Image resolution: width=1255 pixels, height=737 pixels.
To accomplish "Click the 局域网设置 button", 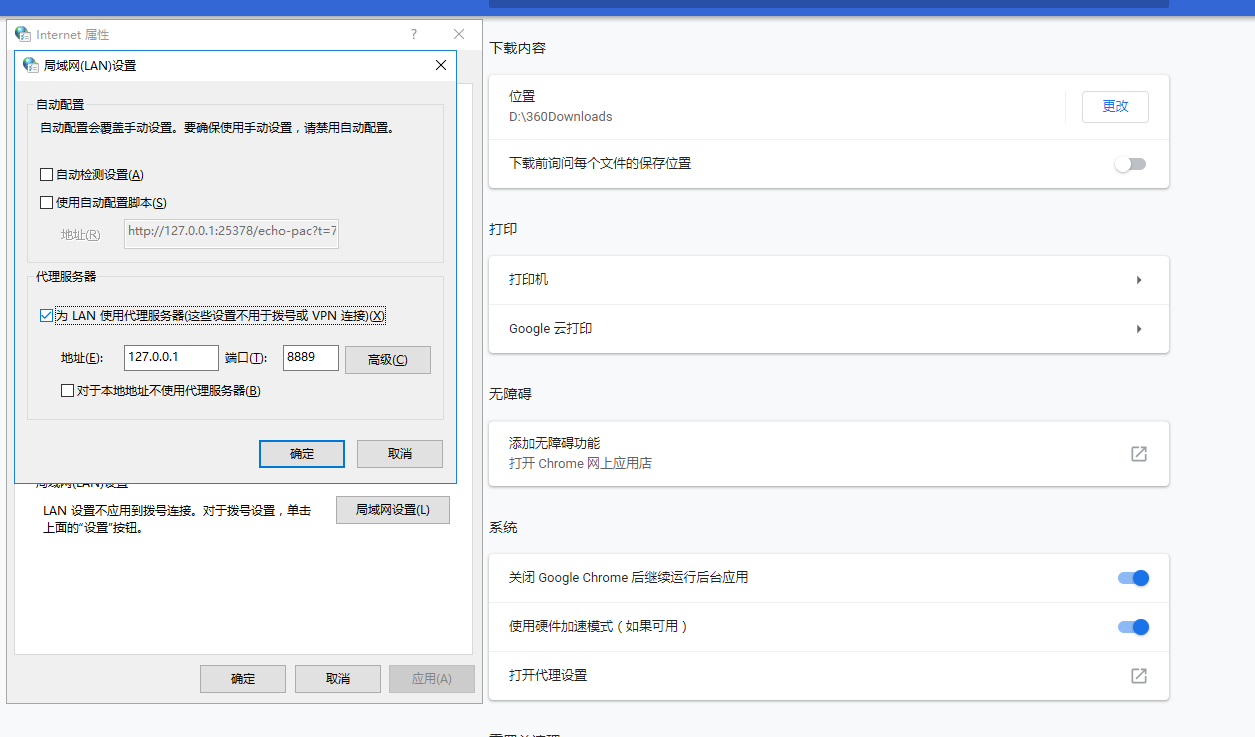I will pyautogui.click(x=392, y=509).
